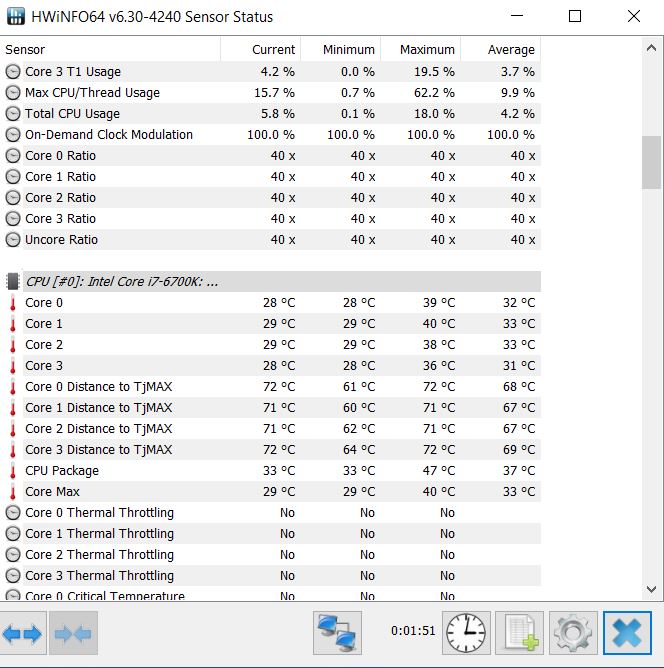Click the expand layout arrows button
The image size is (664, 668).
[23, 633]
